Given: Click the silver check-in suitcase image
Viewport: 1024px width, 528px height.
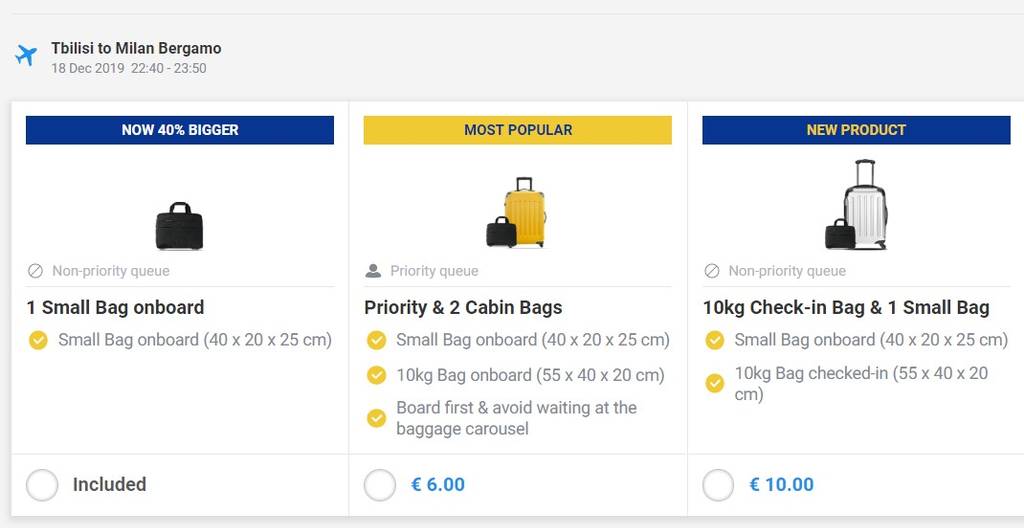Looking at the screenshot, I should 864,206.
